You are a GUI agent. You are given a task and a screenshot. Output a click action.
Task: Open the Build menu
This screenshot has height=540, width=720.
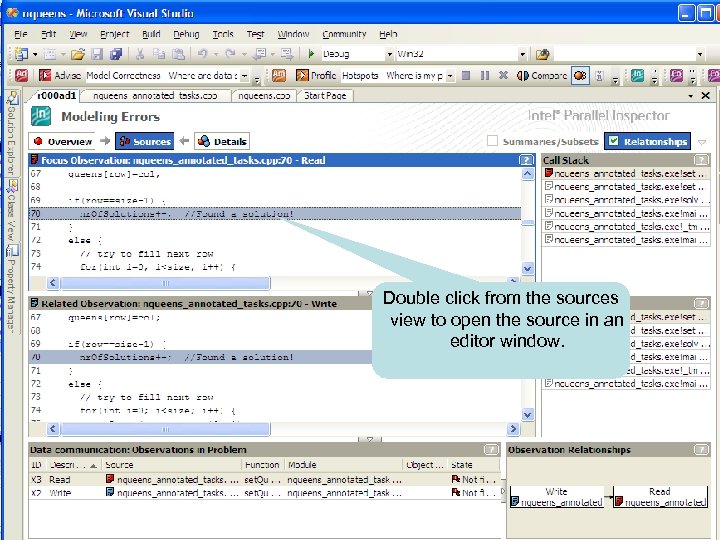click(151, 34)
